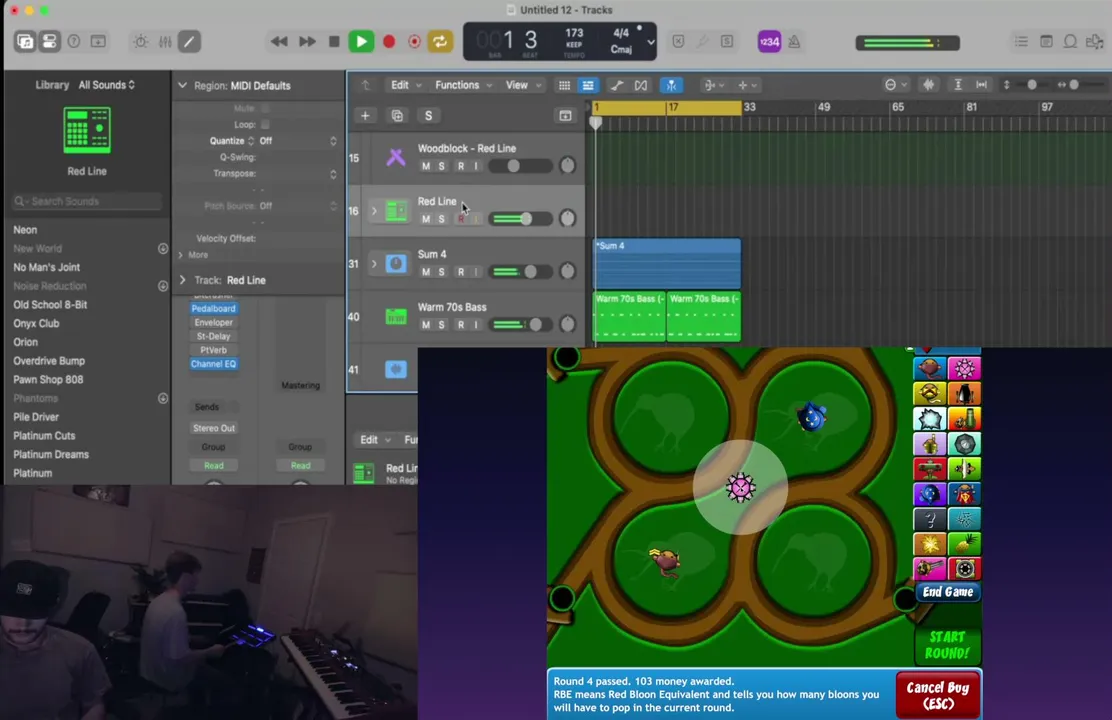
Task: Duplicate track with the duplicate button
Action: pyautogui.click(x=397, y=116)
